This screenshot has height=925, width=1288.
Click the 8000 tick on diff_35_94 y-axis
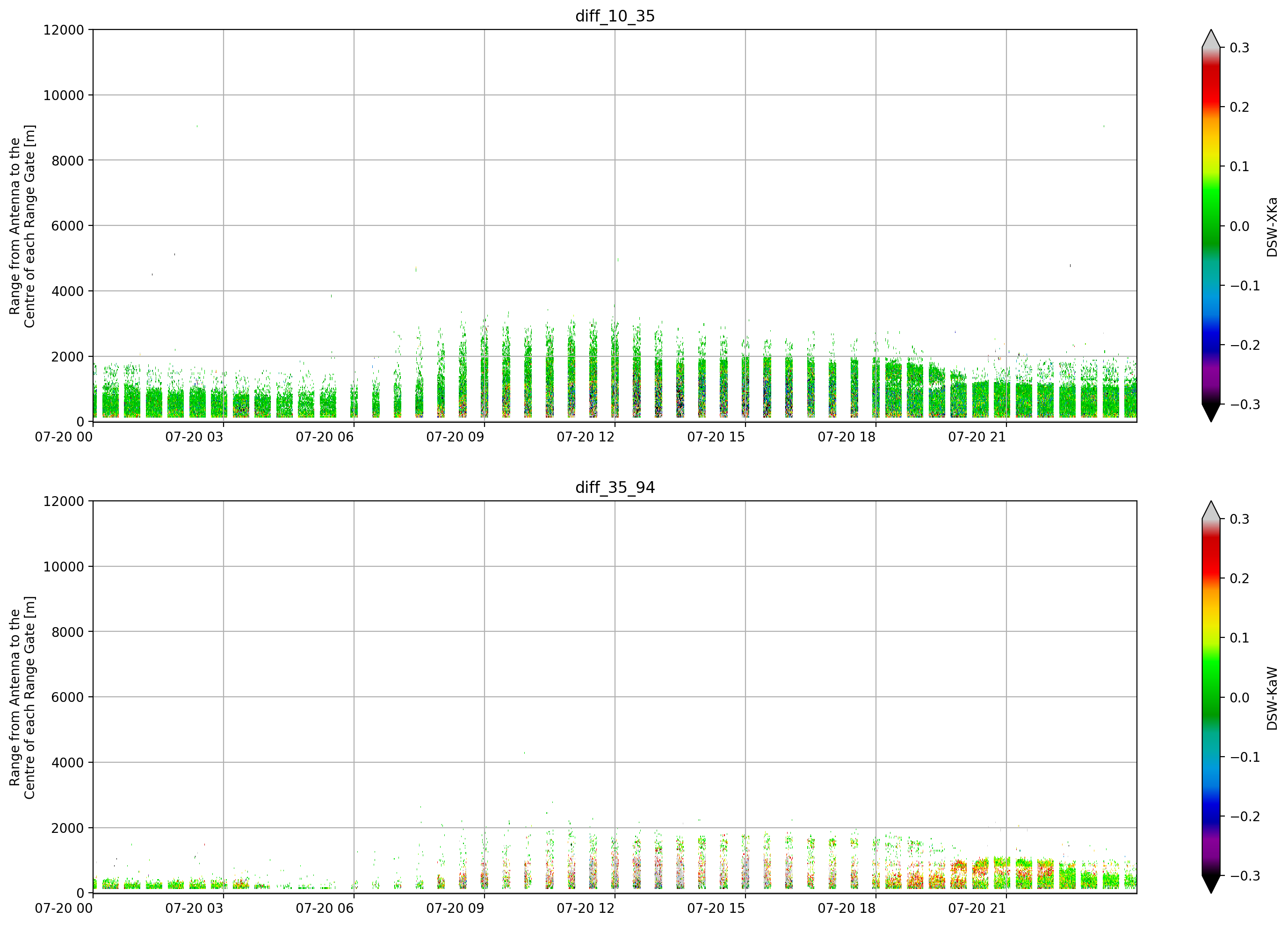point(67,632)
